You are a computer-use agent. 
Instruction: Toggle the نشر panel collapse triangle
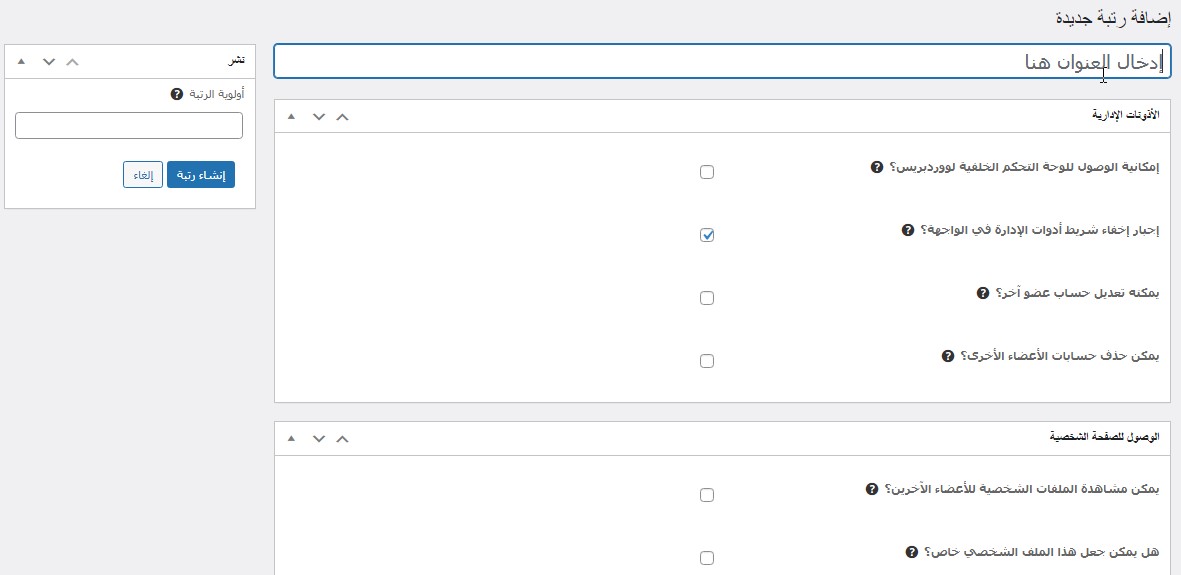pyautogui.click(x=21, y=61)
